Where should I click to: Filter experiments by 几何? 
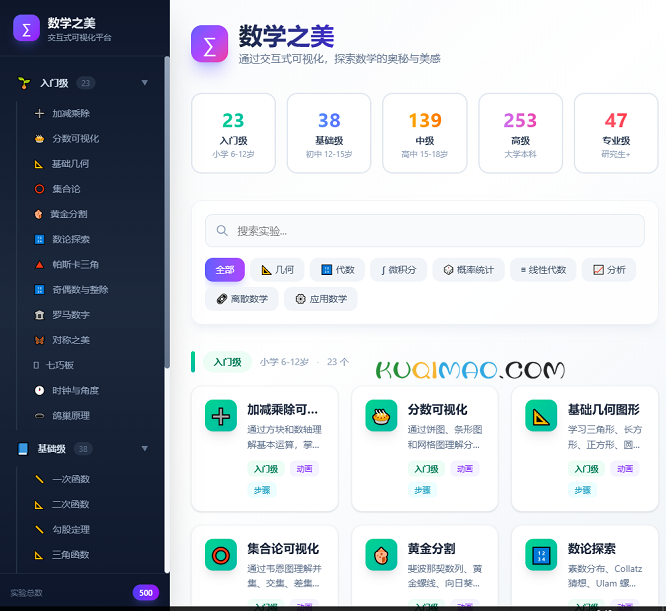coord(277,270)
